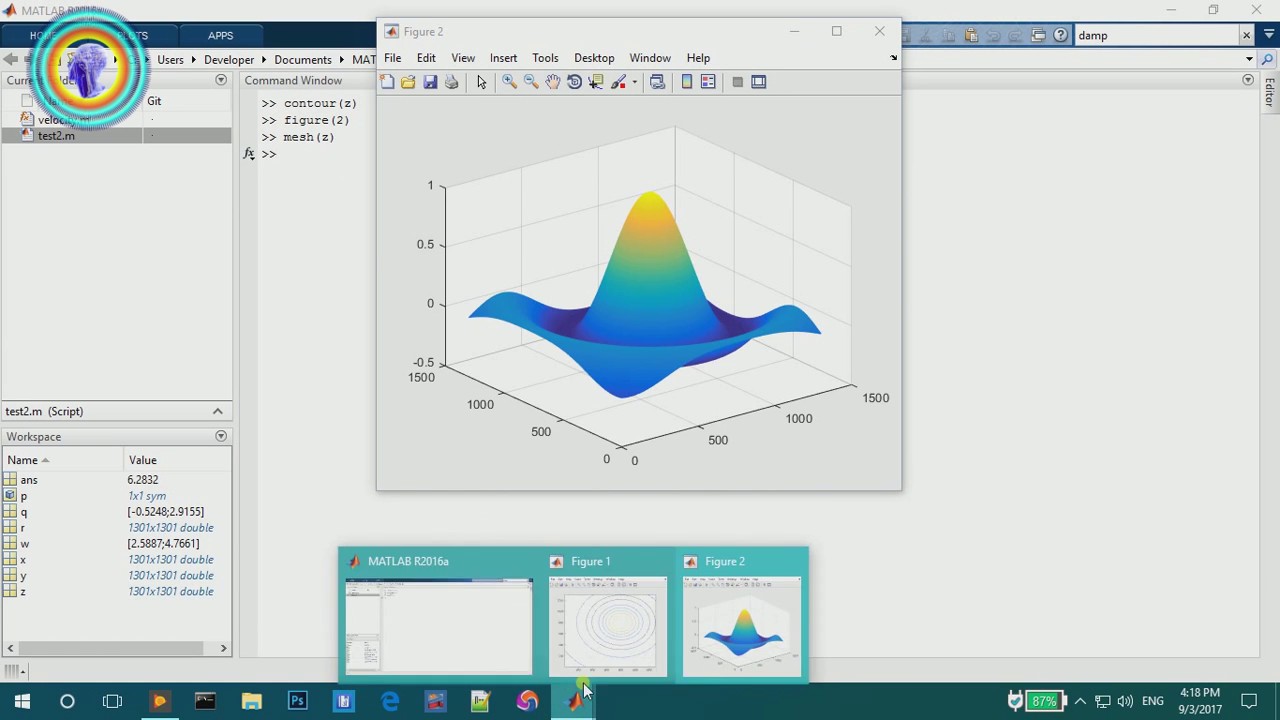
Task: Collapse the test2.m script details panel
Action: [x=217, y=411]
